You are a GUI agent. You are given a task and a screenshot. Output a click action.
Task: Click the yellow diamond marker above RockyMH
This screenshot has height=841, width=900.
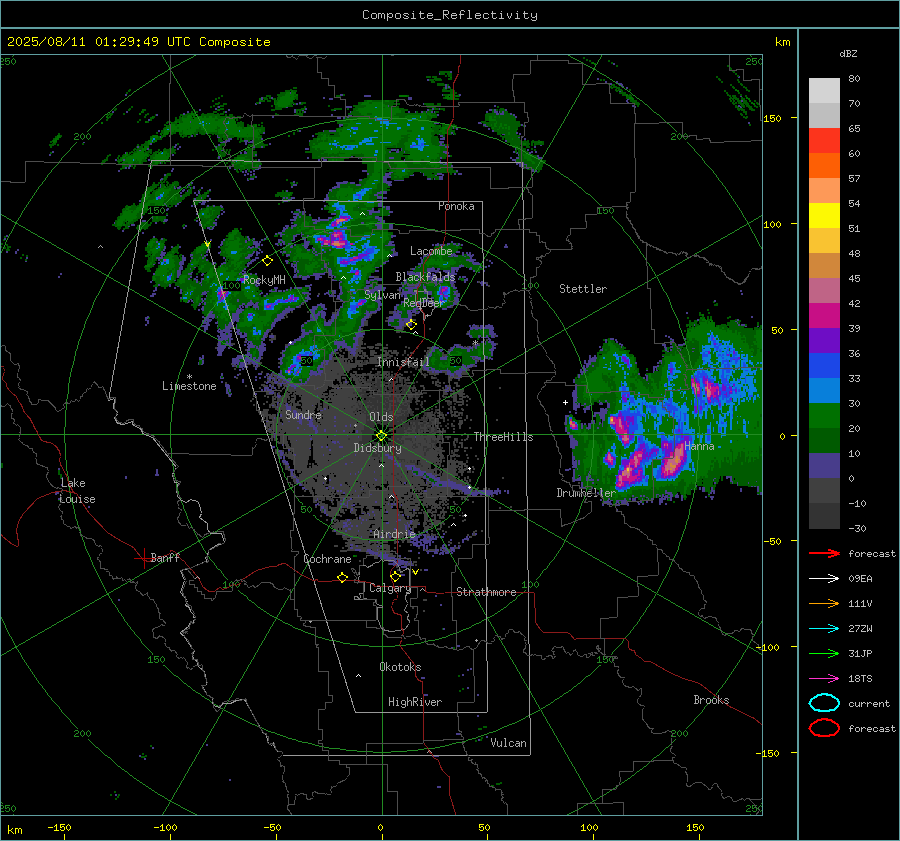(x=267, y=261)
